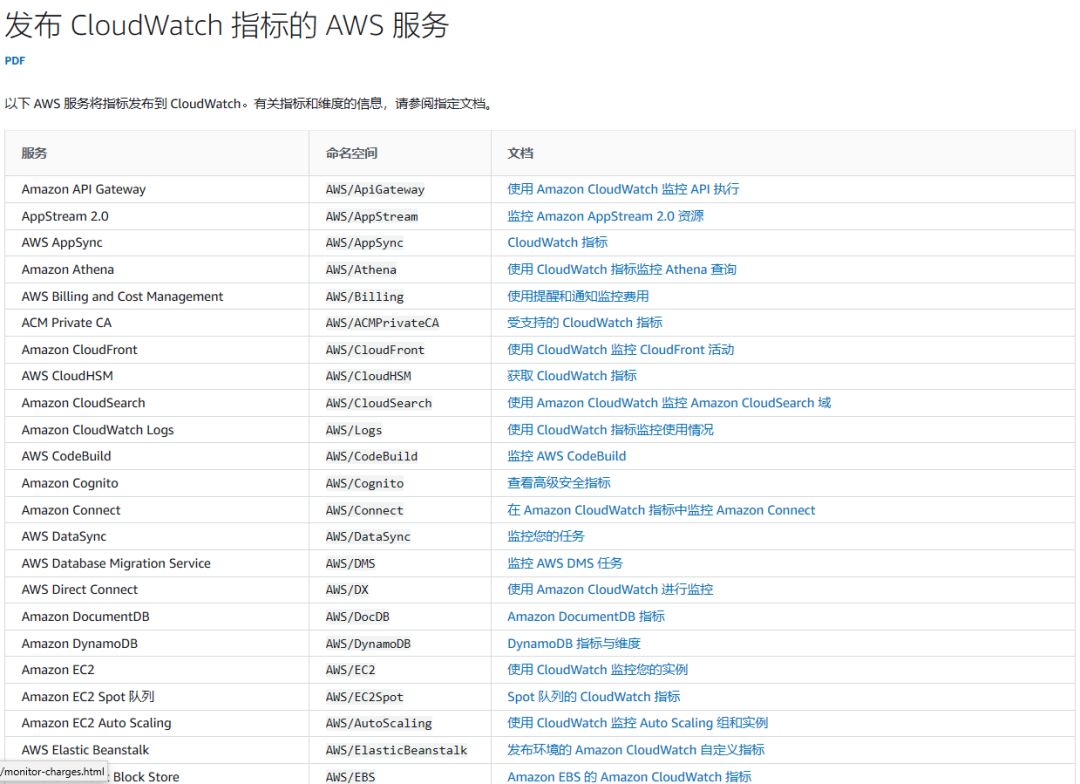Open the 使用 CloudWatch 监控您的实例 link
Screen dimensions: 1080x784
click(x=597, y=670)
